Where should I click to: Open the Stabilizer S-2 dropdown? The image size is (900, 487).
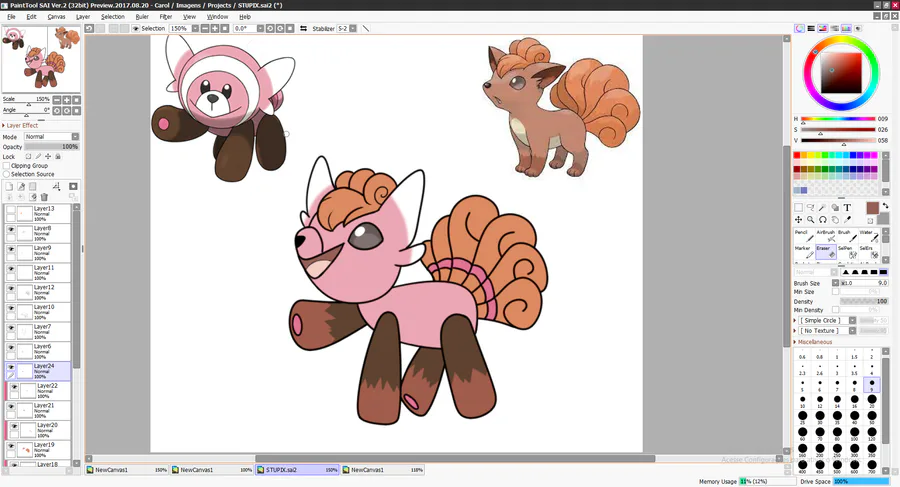353,28
